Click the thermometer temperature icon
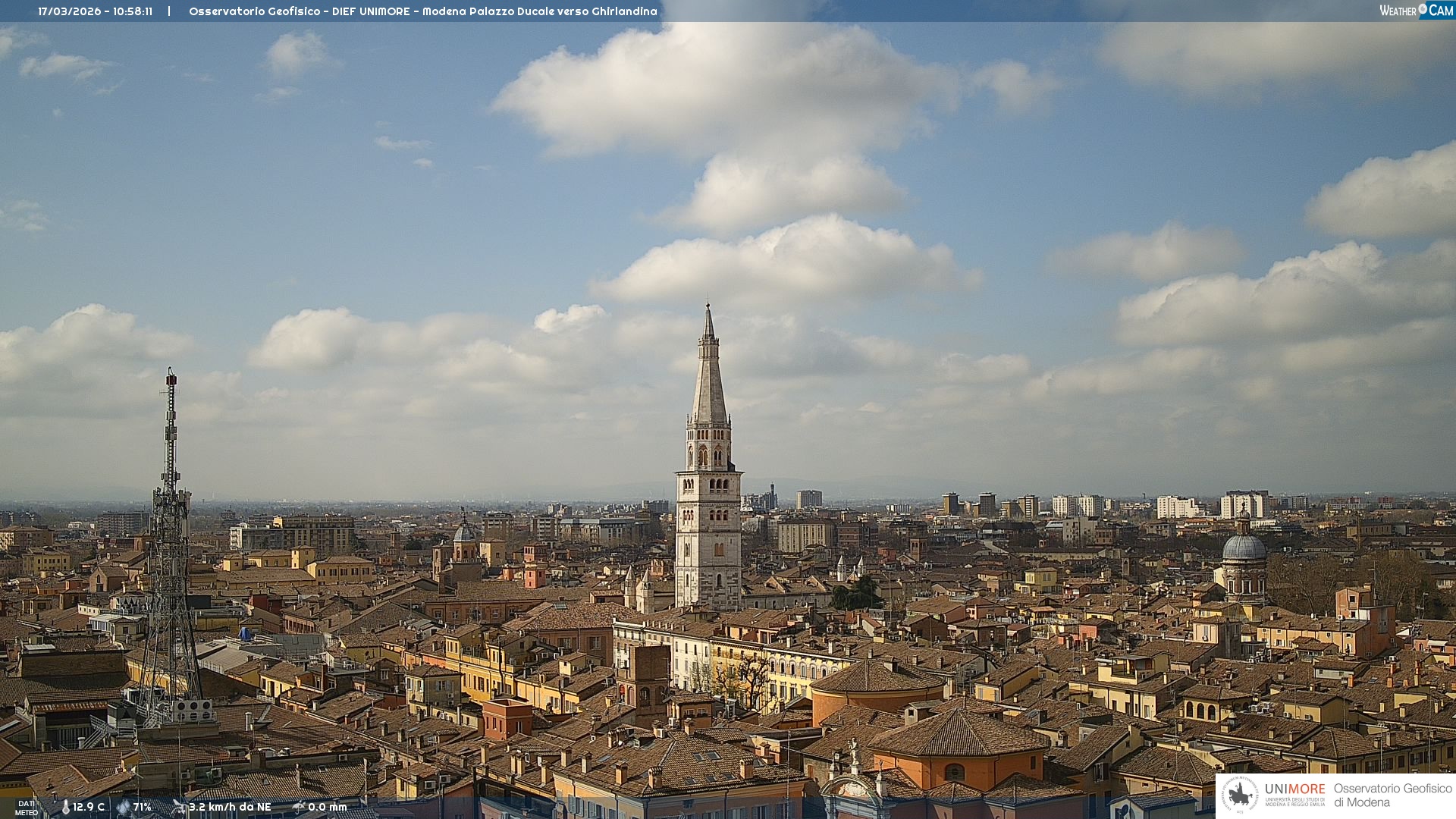1456x819 pixels. (x=66, y=807)
